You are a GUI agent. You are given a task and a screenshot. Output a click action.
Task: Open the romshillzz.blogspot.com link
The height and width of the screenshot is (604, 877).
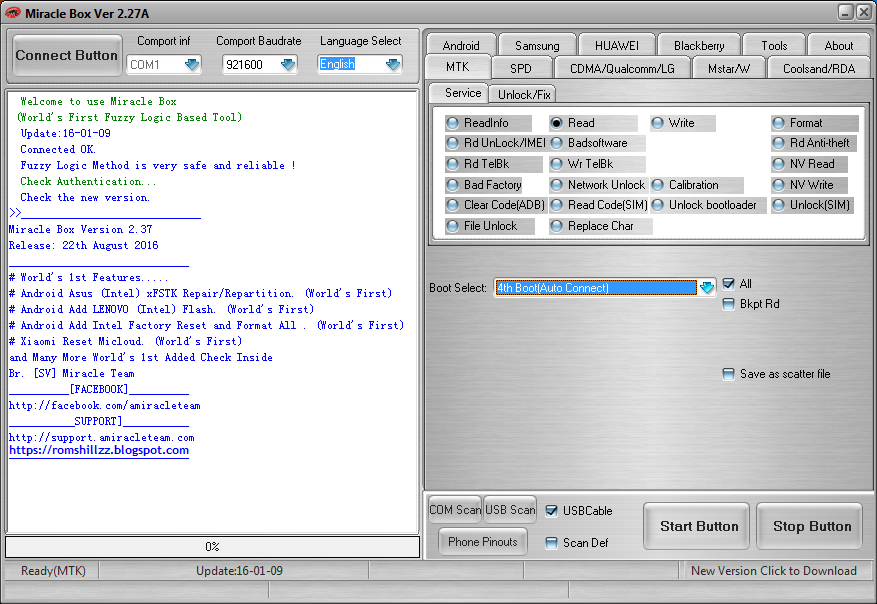[x=99, y=450]
